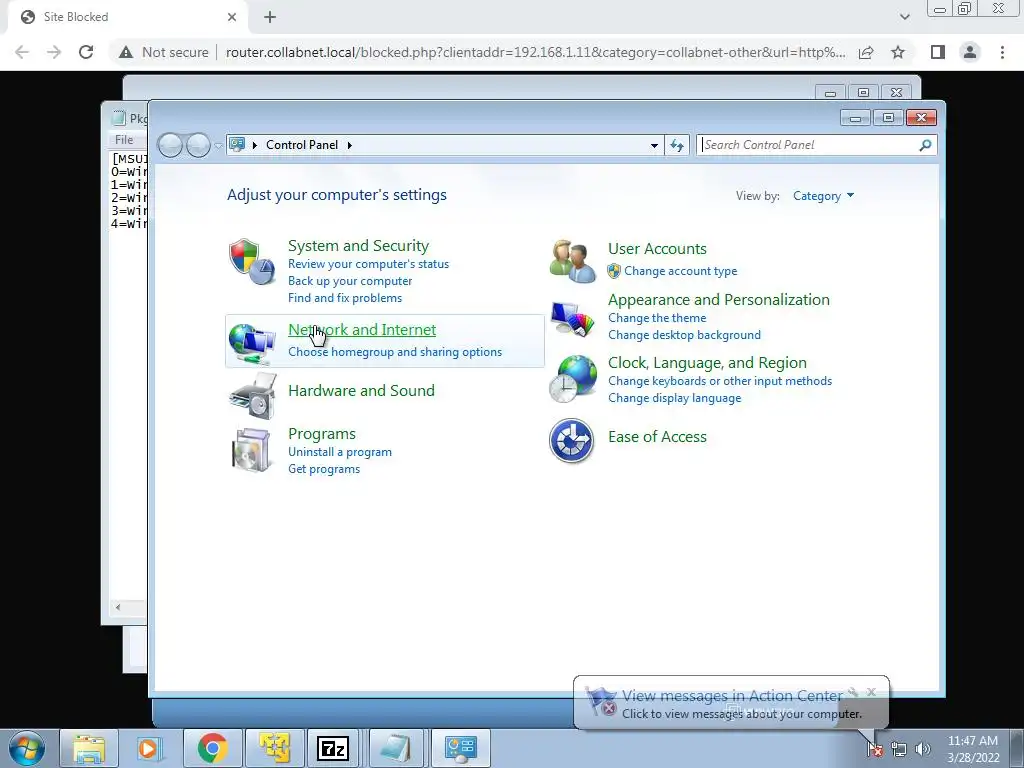Go back in Chrome
1024x768 pixels.
22,52
